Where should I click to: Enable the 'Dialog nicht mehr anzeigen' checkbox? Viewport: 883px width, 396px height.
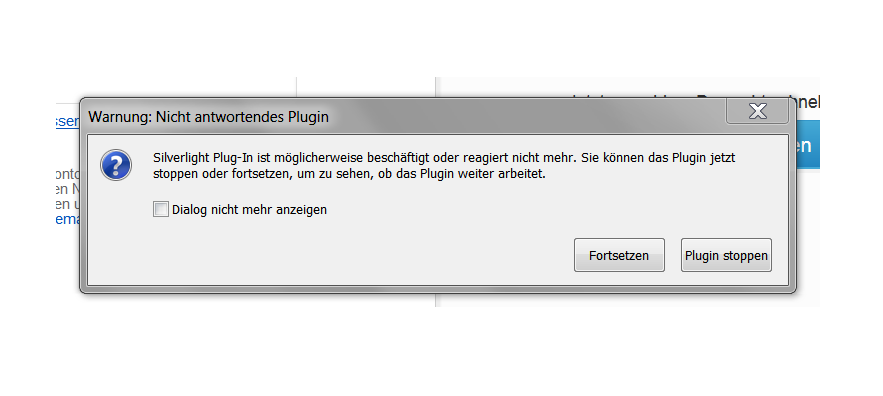(x=161, y=210)
